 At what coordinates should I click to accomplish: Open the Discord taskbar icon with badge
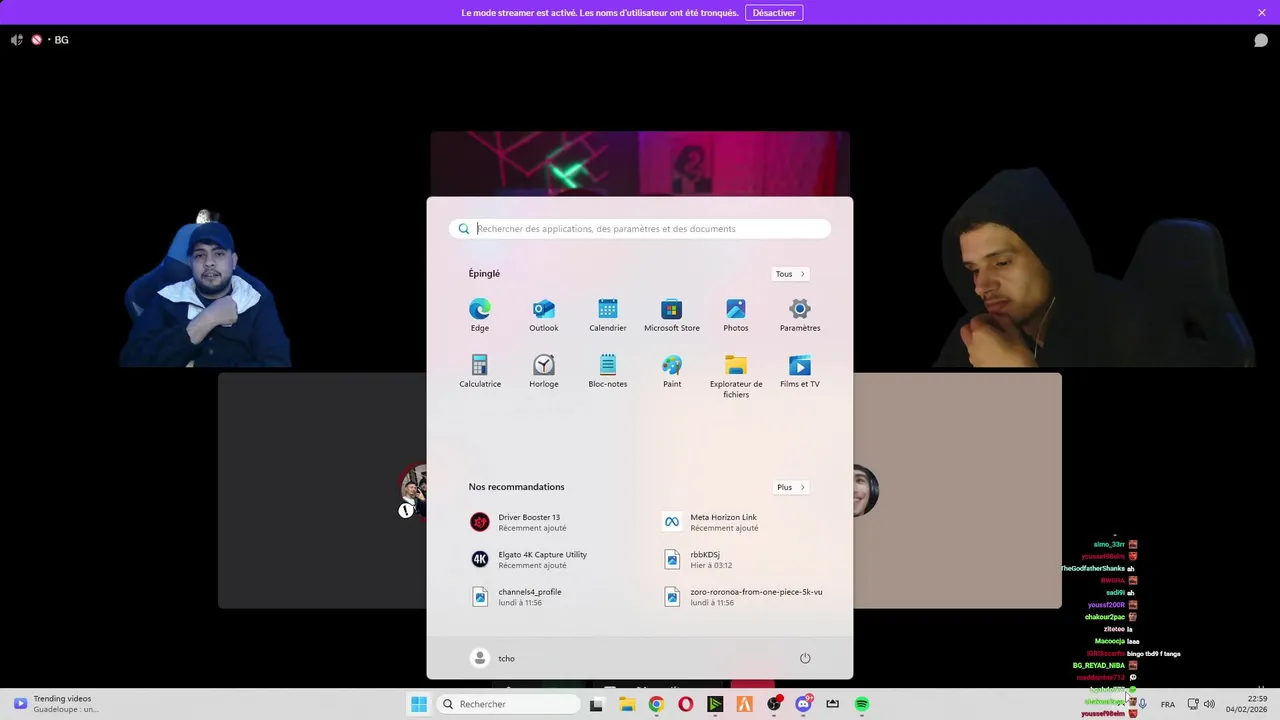803,704
